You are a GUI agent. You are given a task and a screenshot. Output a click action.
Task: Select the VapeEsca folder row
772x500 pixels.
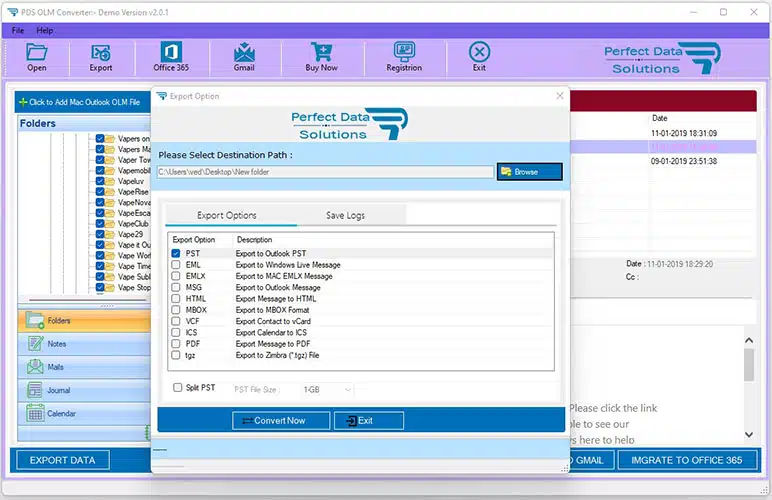[x=133, y=213]
